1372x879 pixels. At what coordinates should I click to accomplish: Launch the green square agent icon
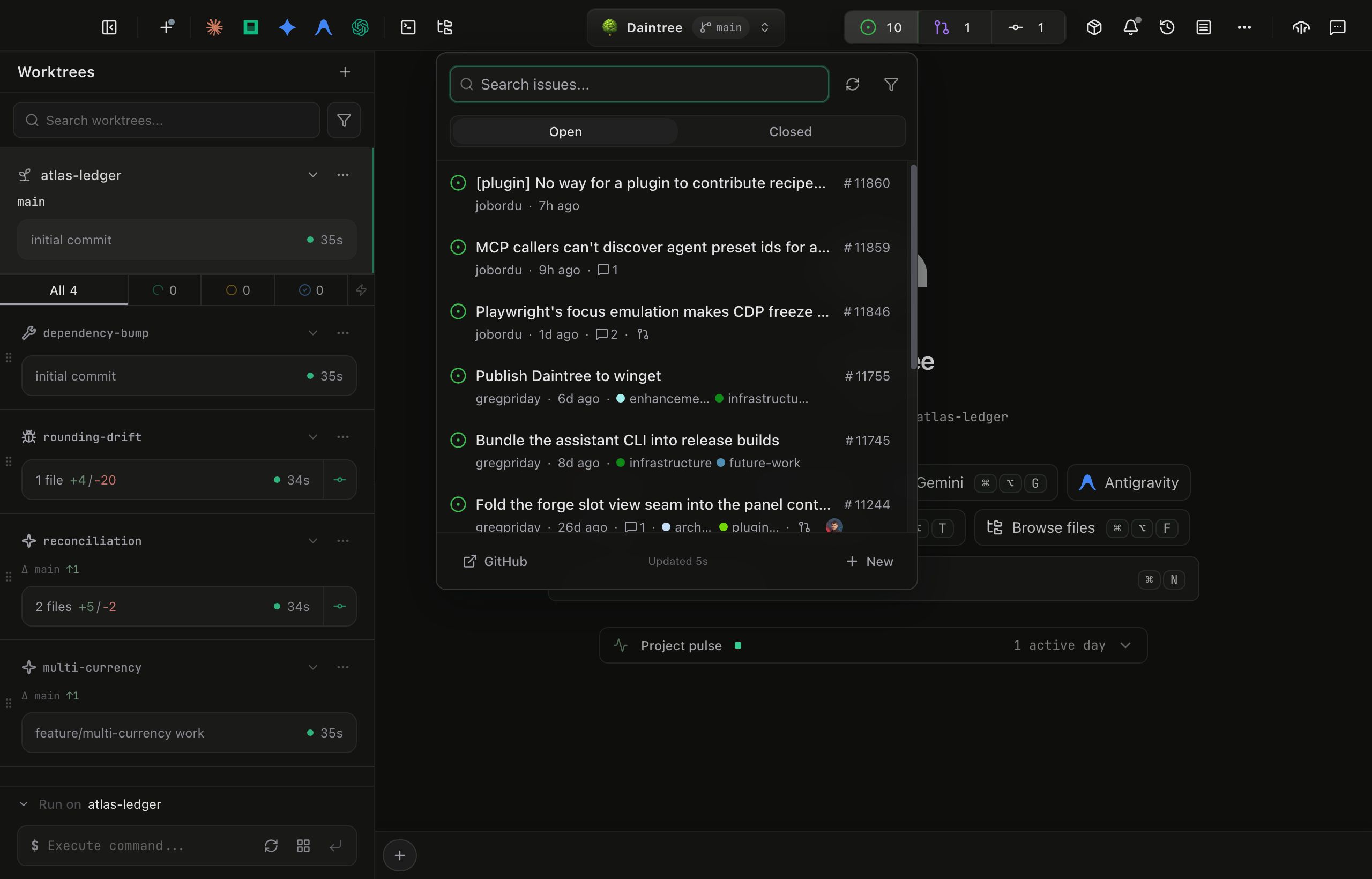250,27
